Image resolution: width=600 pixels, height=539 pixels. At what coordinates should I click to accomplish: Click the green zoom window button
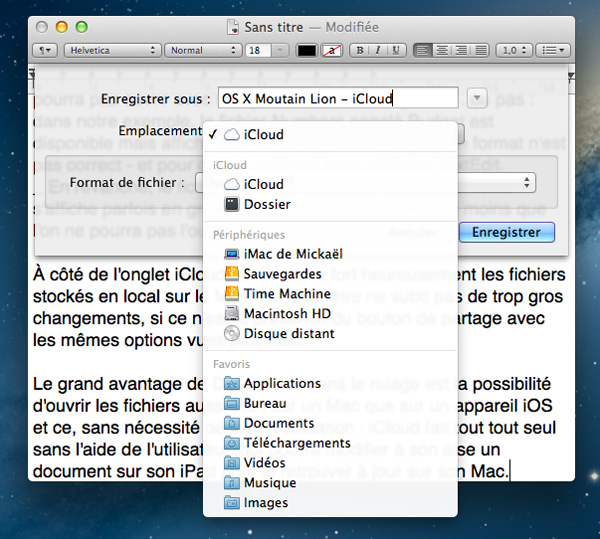pos(82,27)
